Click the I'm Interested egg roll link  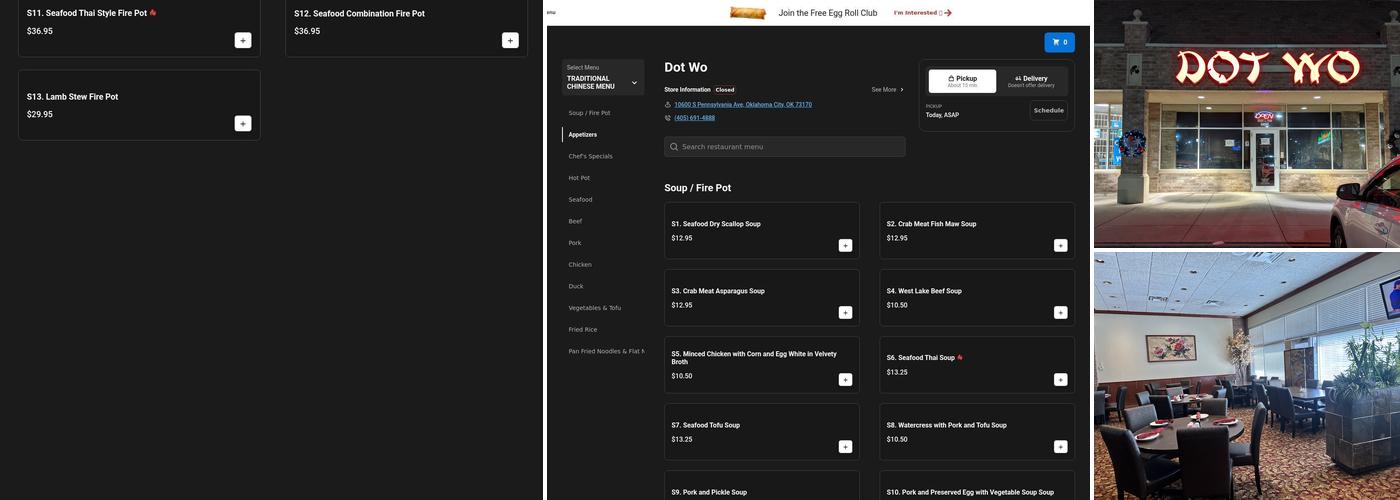point(922,13)
